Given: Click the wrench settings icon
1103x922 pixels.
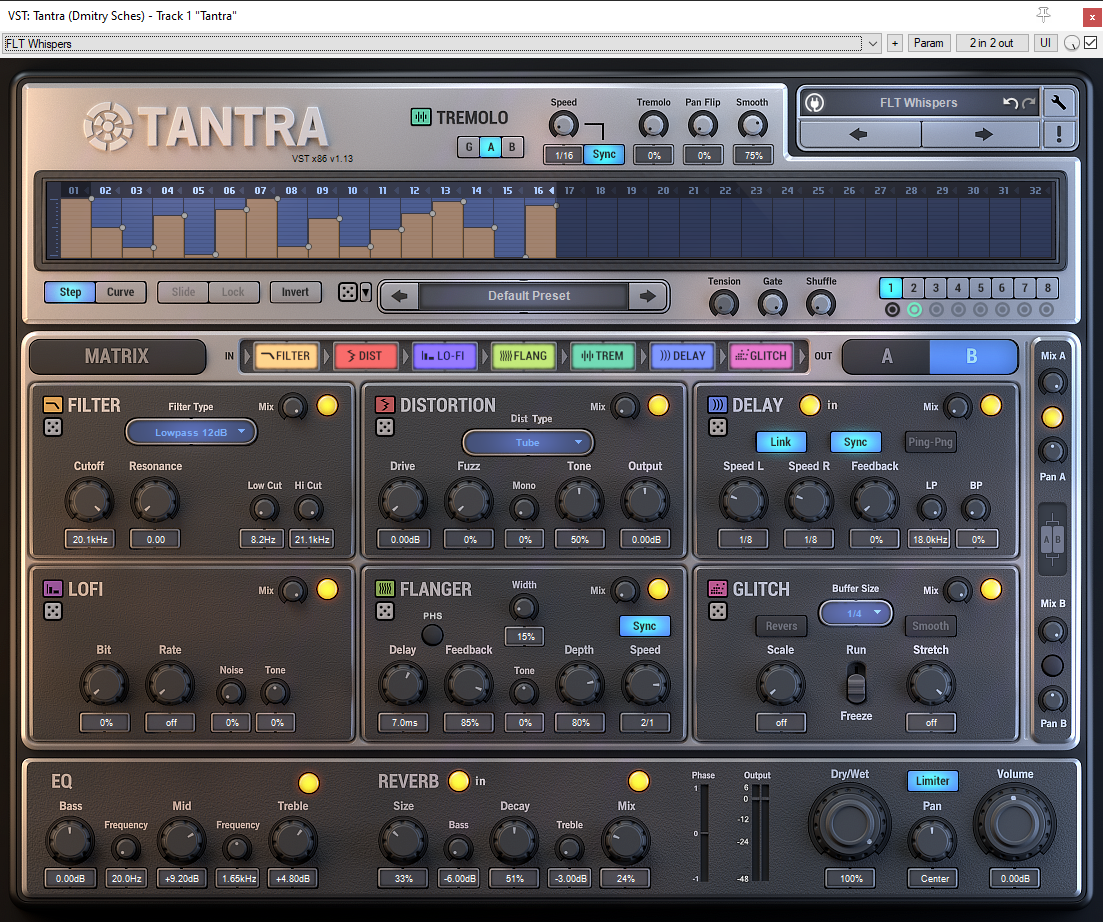Looking at the screenshot, I should [1058, 103].
